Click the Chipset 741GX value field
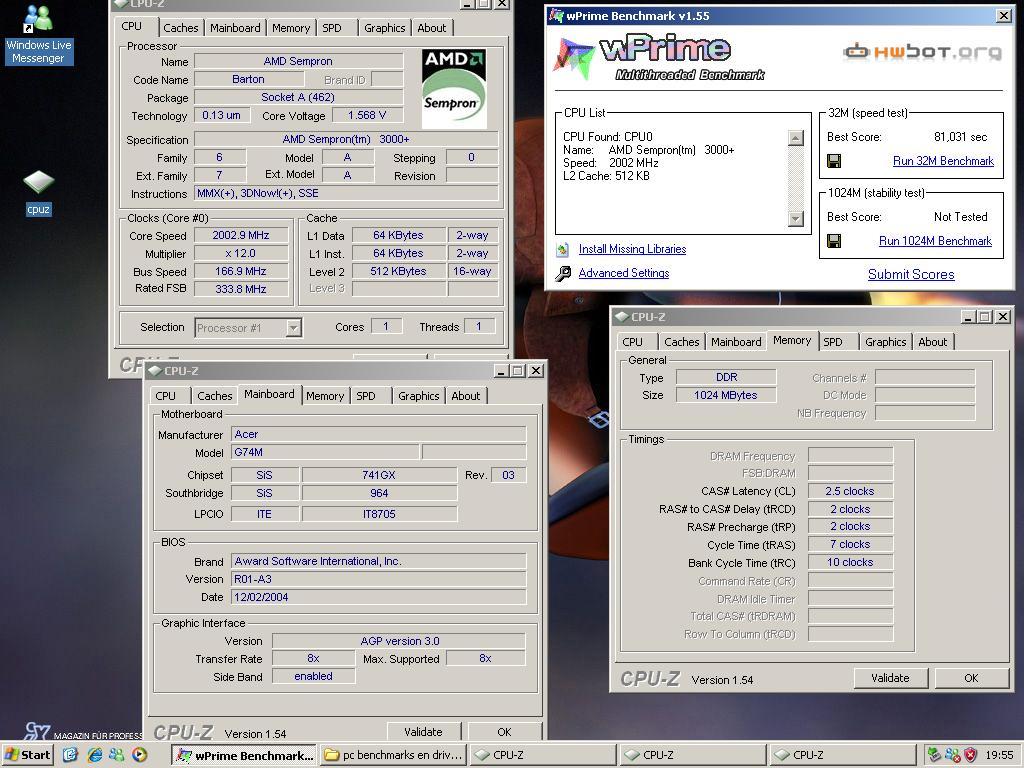The image size is (1024, 768). coord(379,475)
